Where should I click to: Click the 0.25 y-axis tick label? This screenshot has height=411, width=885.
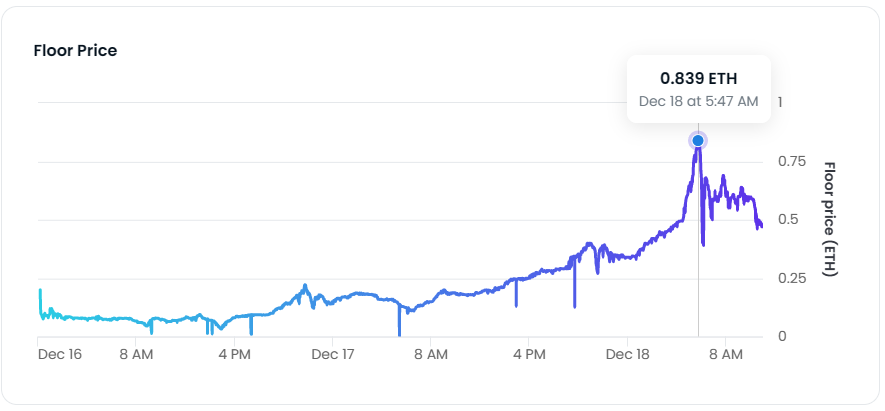click(790, 278)
